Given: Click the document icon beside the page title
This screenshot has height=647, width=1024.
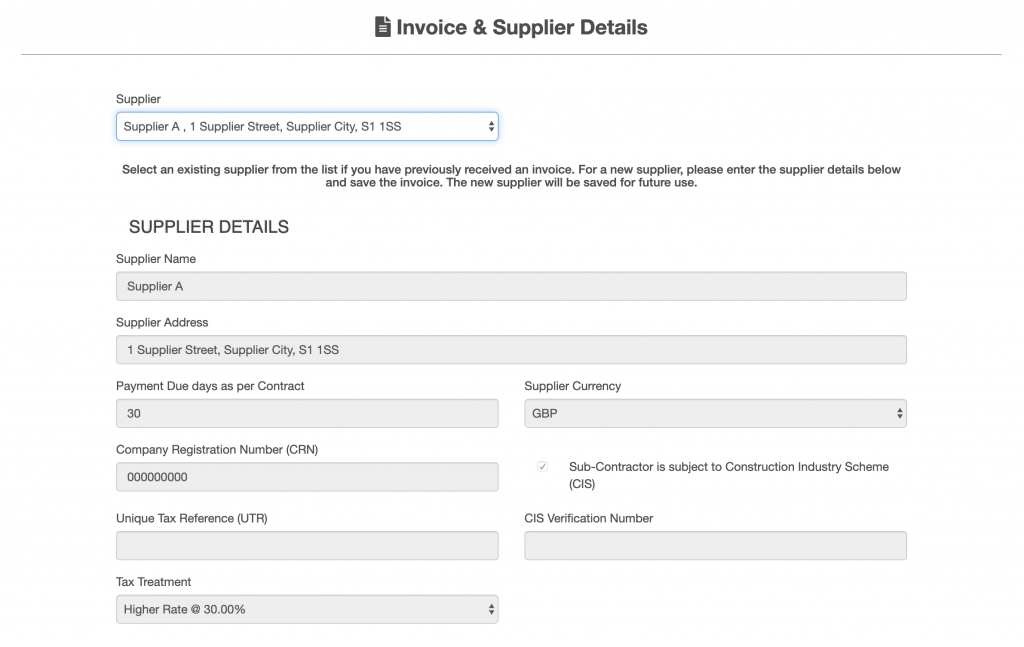Looking at the screenshot, I should click(382, 27).
